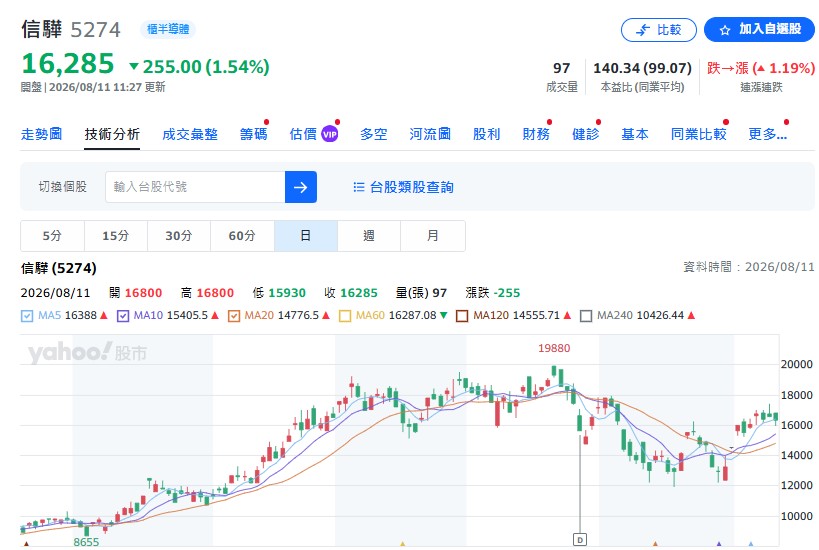
Task: Select the 日 daily interval
Action: click(x=306, y=236)
